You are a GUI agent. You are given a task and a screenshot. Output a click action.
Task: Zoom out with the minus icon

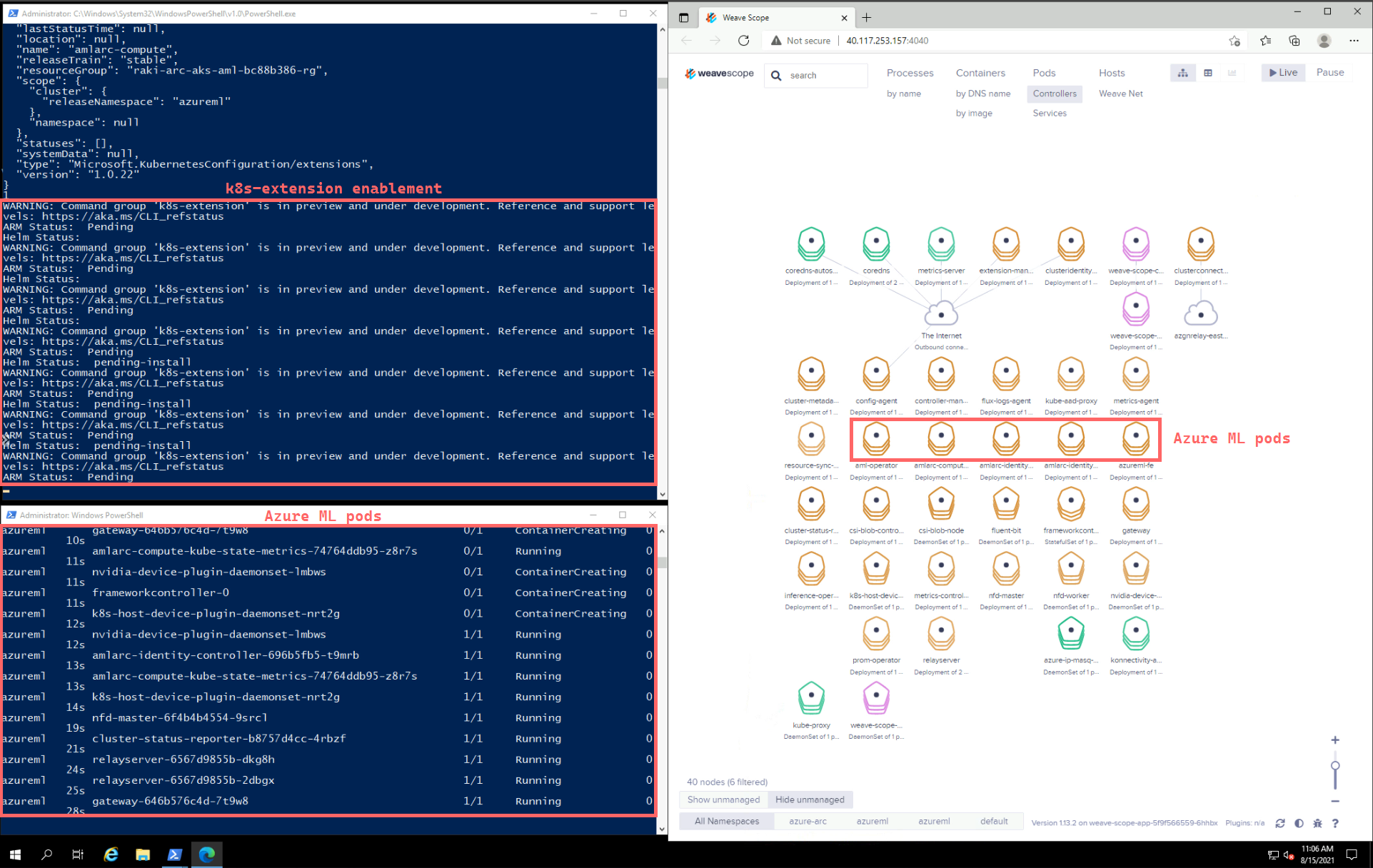pyautogui.click(x=1335, y=801)
